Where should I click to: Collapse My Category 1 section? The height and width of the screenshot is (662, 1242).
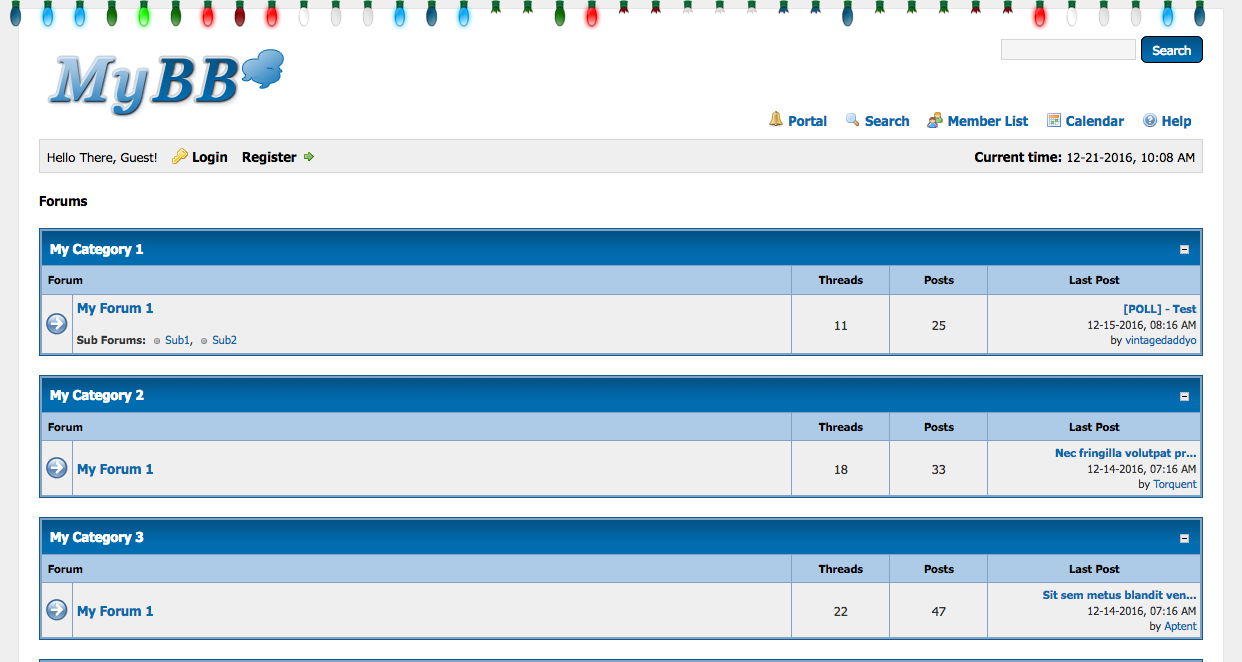[1184, 250]
